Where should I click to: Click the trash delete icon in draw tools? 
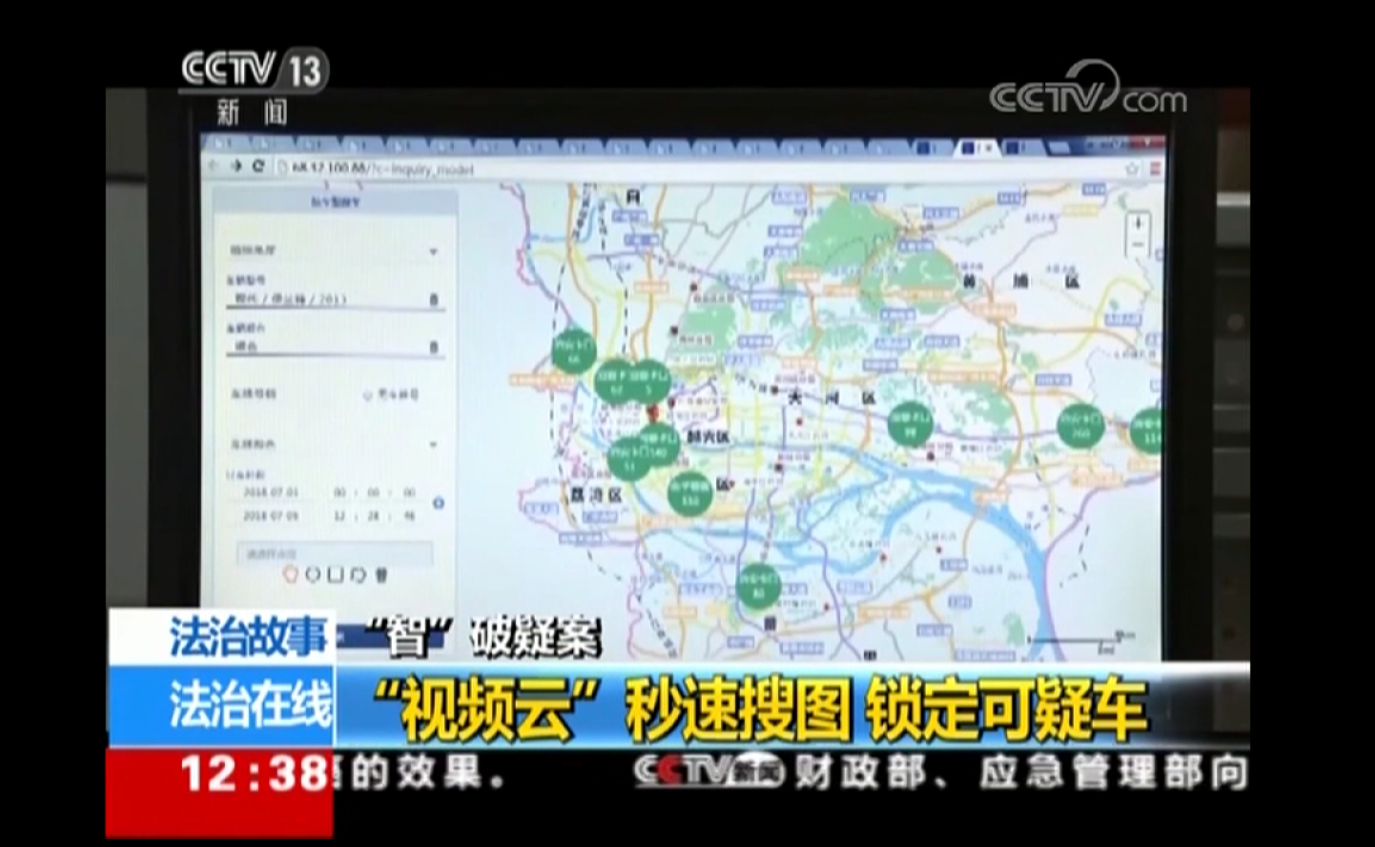coord(381,575)
